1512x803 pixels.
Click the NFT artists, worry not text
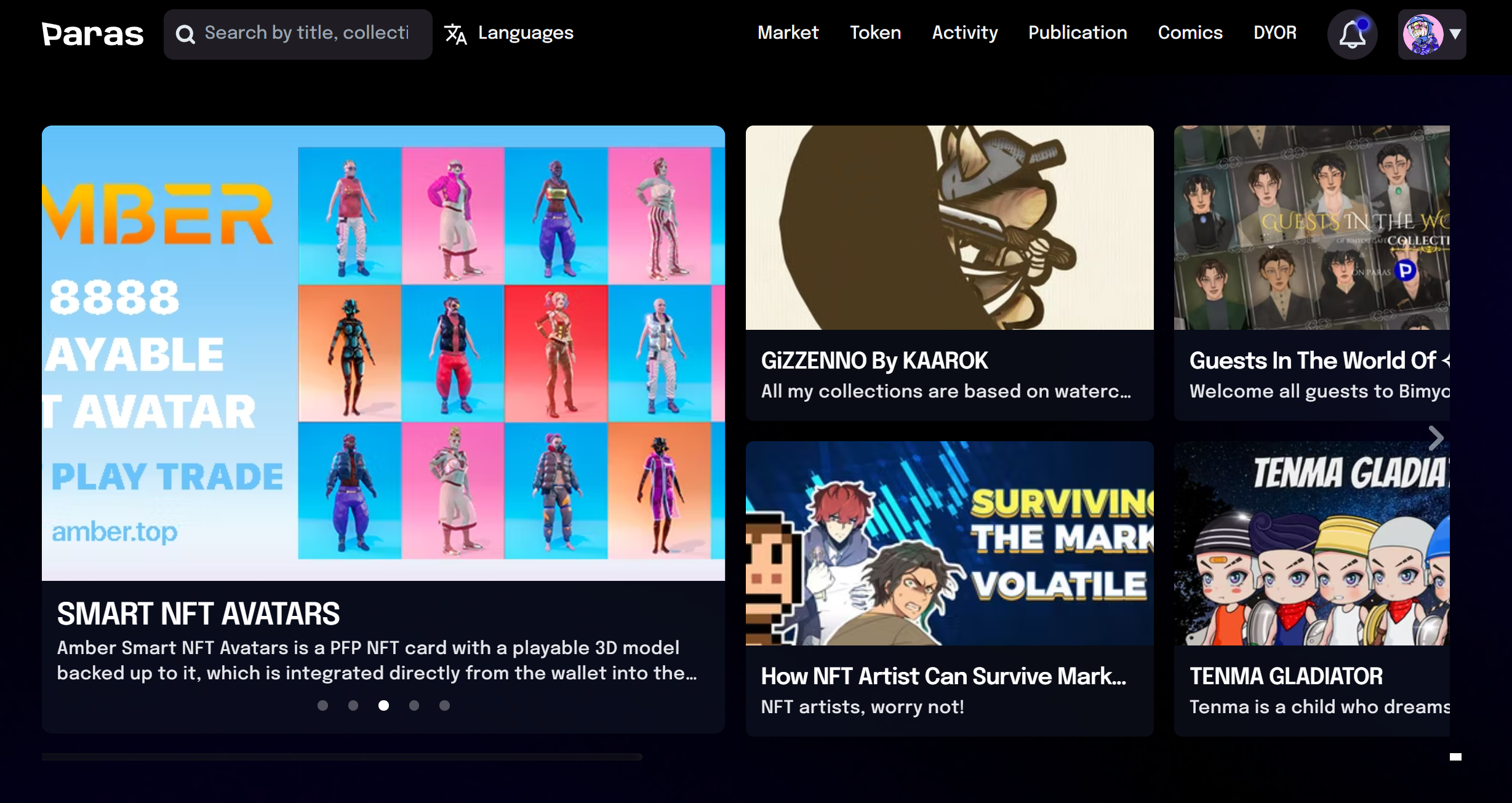pyautogui.click(x=862, y=707)
